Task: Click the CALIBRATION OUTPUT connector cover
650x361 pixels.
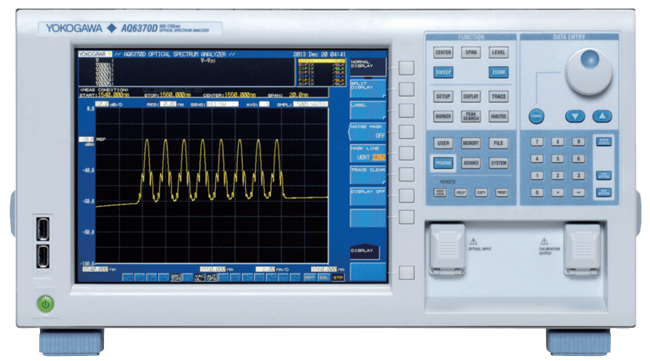Action: click(582, 249)
